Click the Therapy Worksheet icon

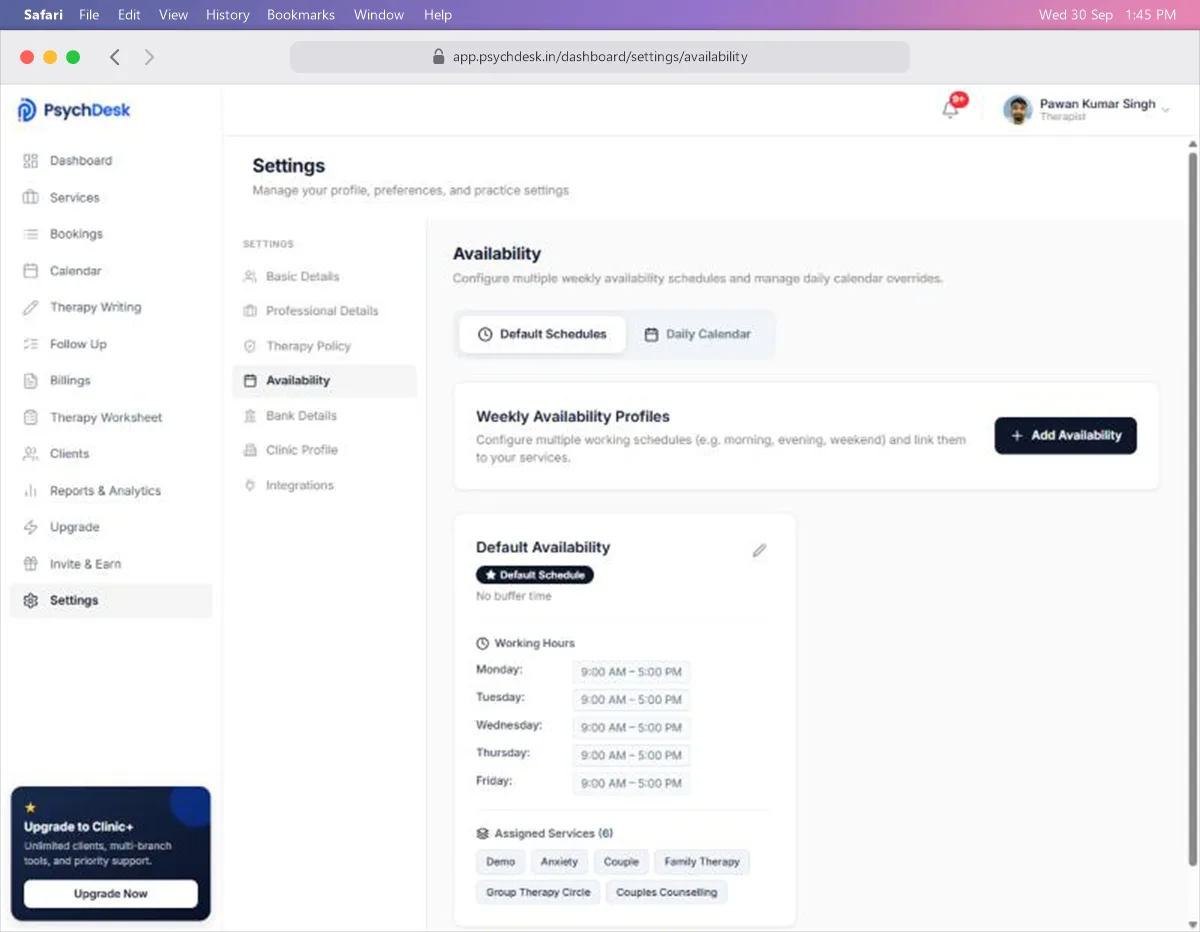coord(30,417)
